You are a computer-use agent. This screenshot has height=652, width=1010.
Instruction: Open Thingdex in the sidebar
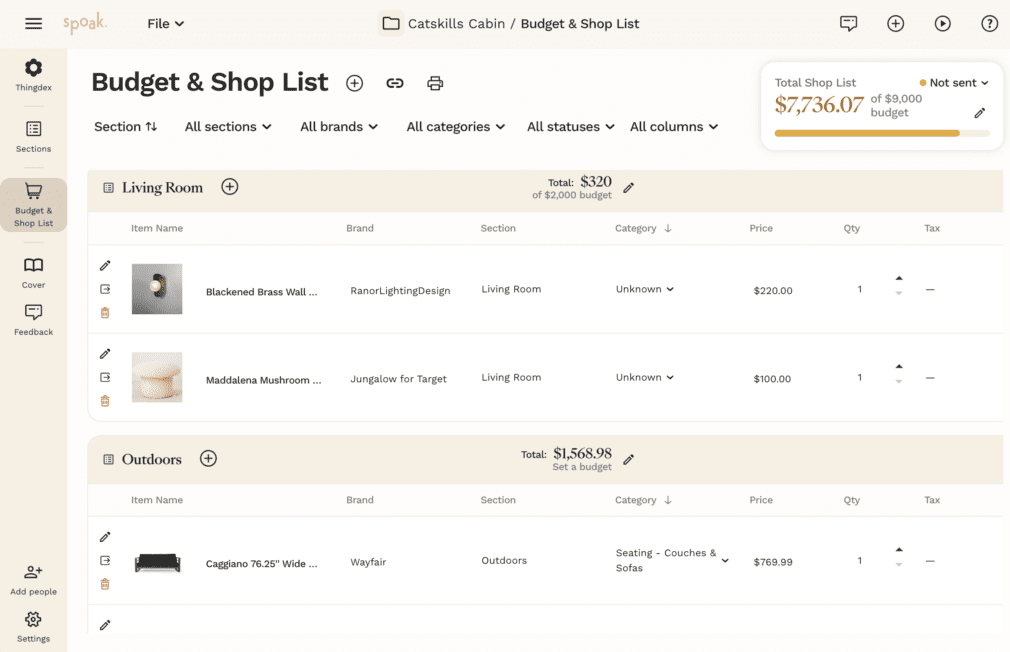click(33, 75)
